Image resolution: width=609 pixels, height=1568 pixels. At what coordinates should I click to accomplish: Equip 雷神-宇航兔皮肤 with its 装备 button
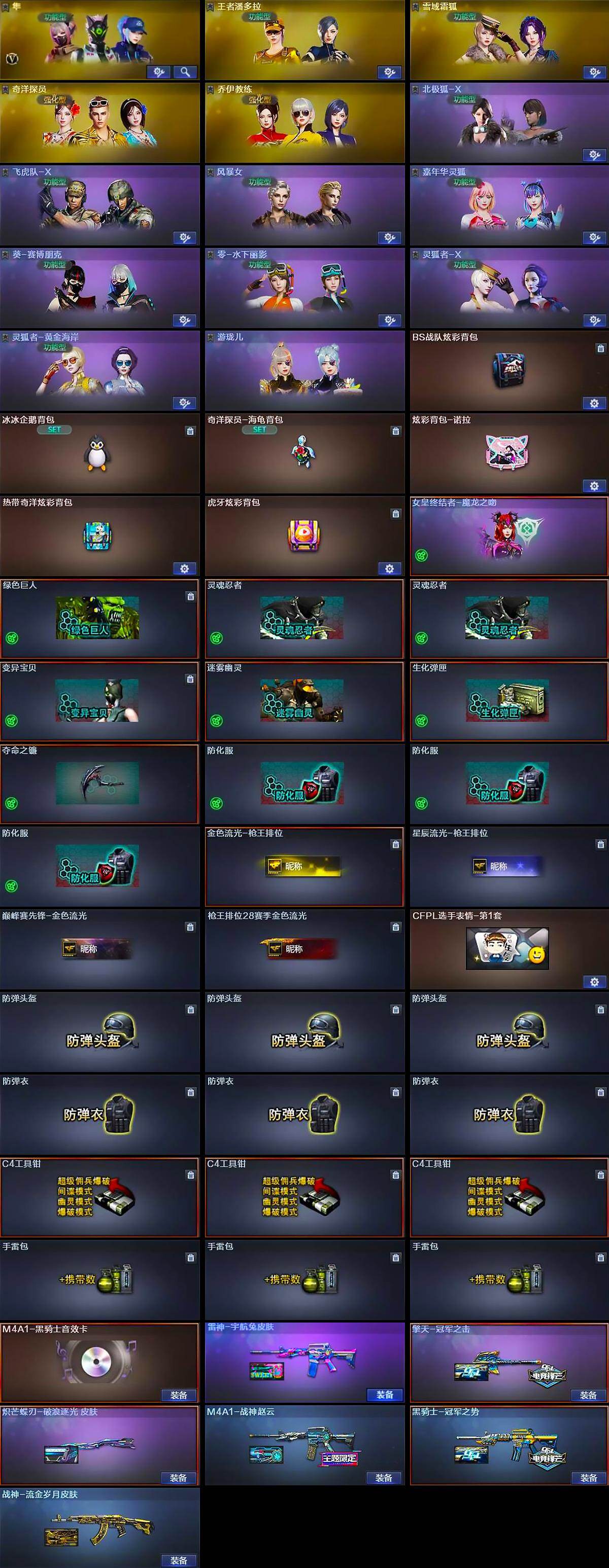[385, 1395]
